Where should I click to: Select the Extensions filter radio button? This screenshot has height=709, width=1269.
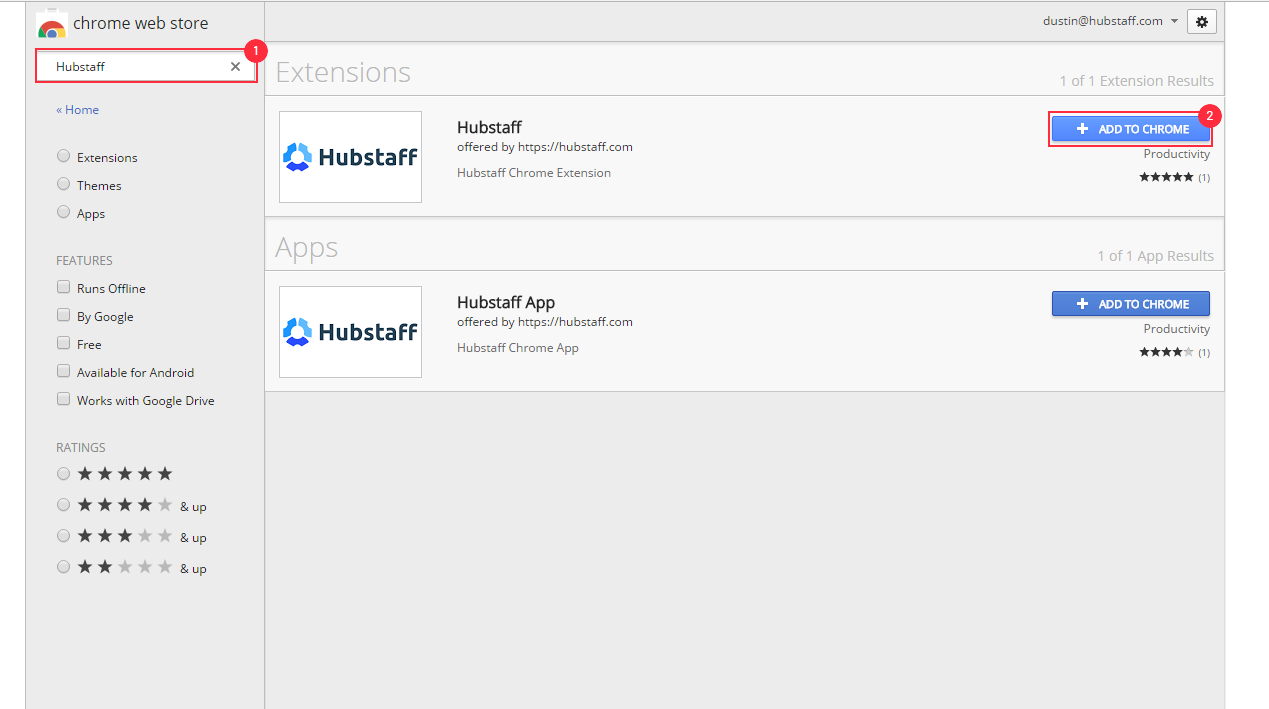[x=63, y=156]
